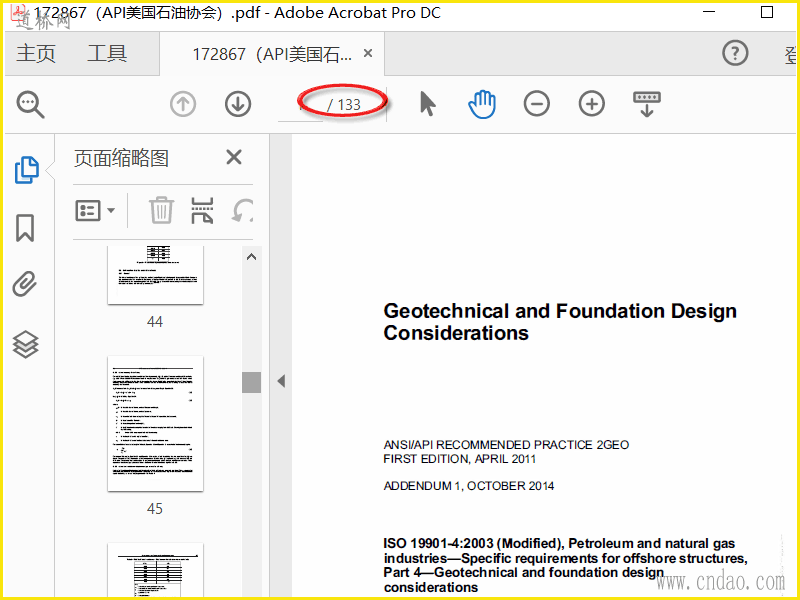Viewport: 800px width, 600px height.
Task: Enable scrolling mode page display icon
Action: tap(647, 104)
